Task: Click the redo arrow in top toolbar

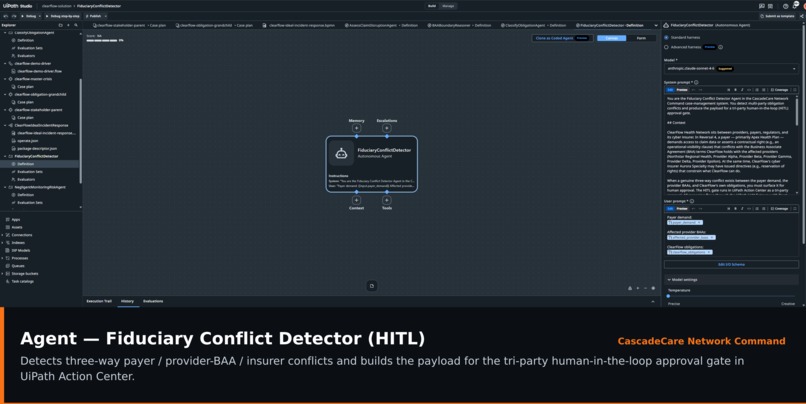Action: coord(13,16)
